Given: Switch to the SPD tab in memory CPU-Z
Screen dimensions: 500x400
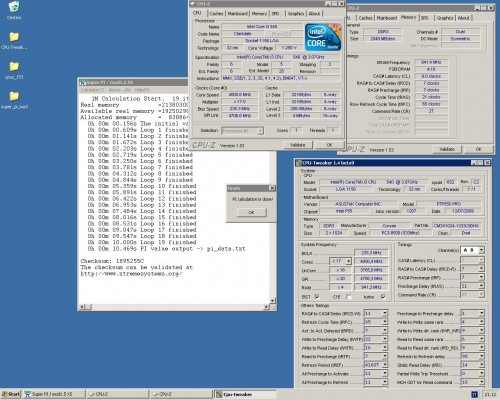Looking at the screenshot, I should pos(424,18).
